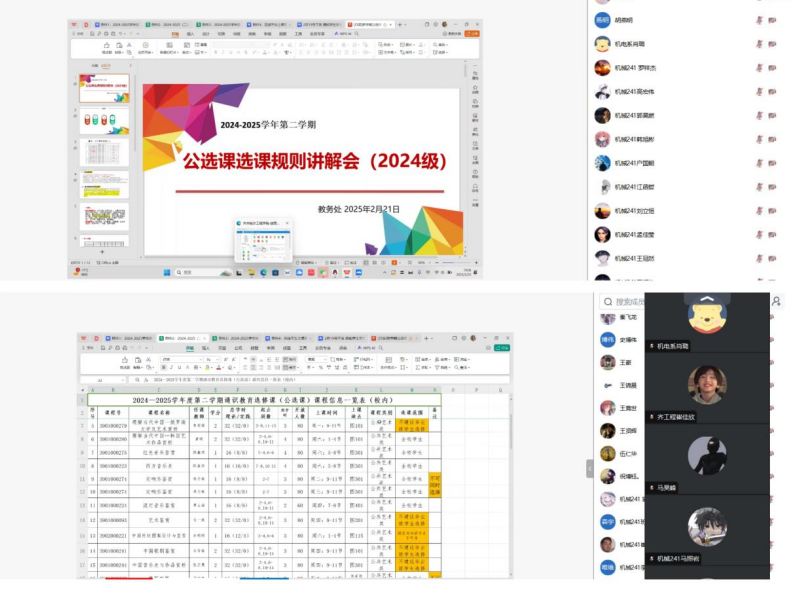Toggle Bold in the spreadsheet ribbon
The image size is (804, 594).
[x=164, y=367]
